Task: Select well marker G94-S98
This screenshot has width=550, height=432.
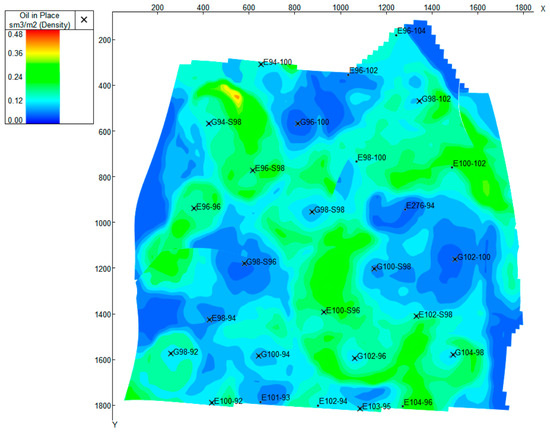Action: (209, 123)
